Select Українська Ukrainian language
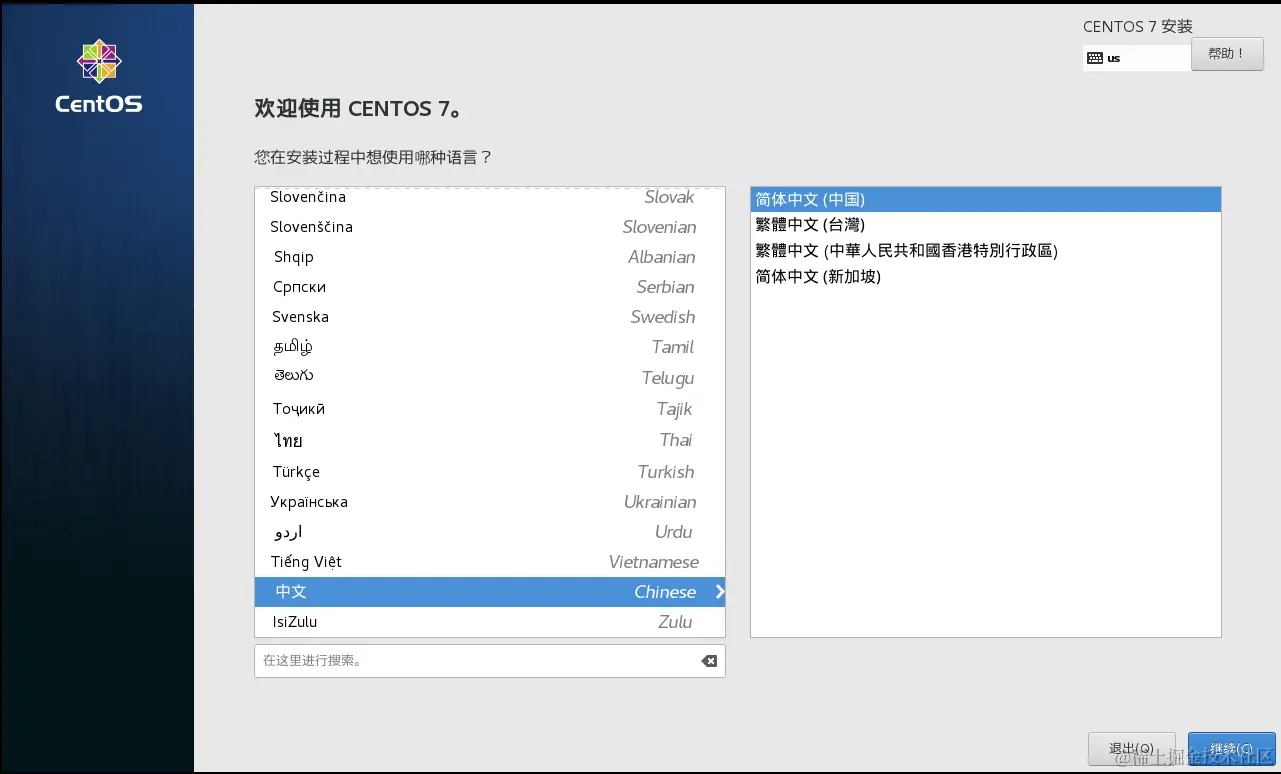 [x=490, y=502]
